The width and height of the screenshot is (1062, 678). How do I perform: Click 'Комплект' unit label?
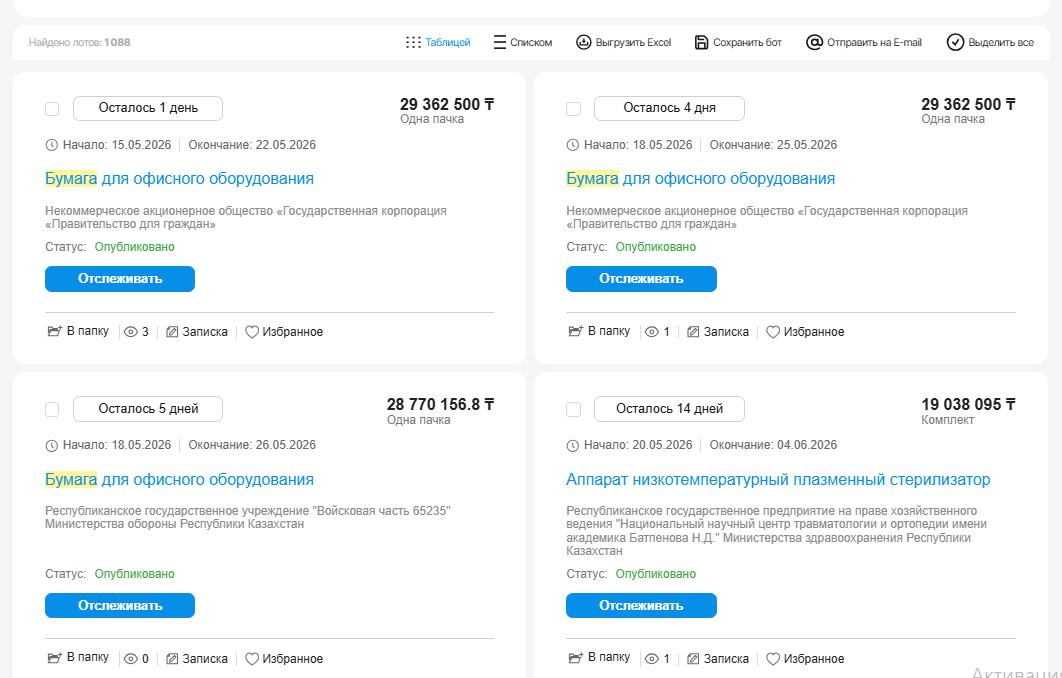(948, 420)
